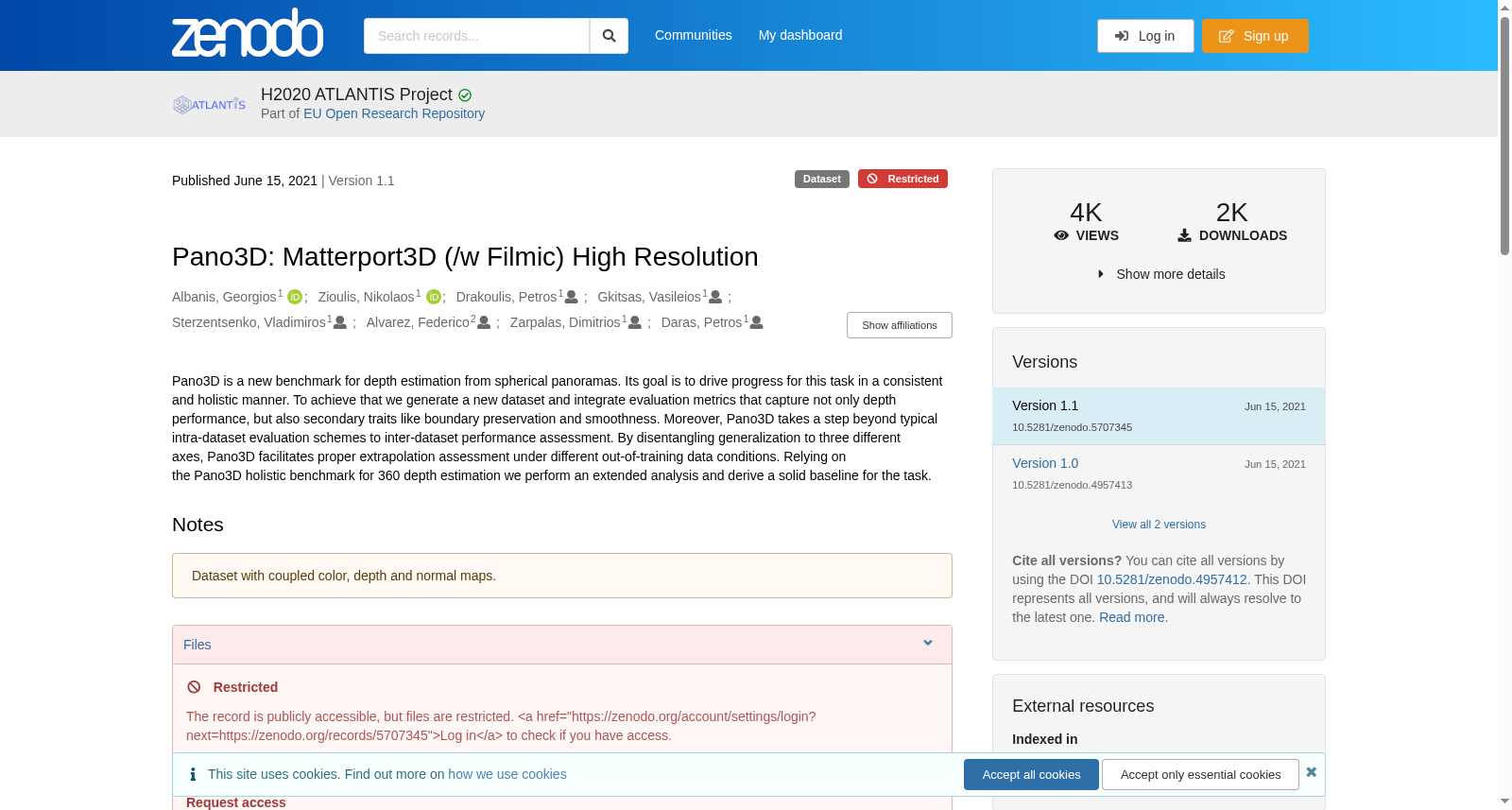Screen dimensions: 1512x810
Task: Open author Gkitsas, Vasileios
Action: tap(649, 297)
